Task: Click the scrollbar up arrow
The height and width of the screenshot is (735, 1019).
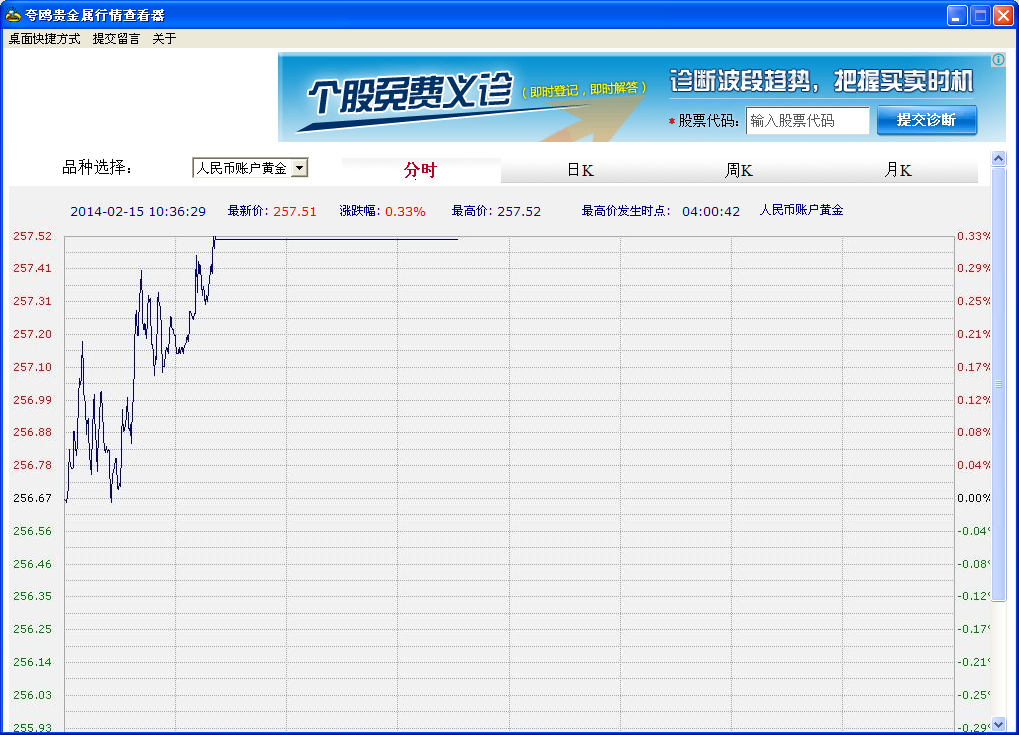Action: (997, 158)
